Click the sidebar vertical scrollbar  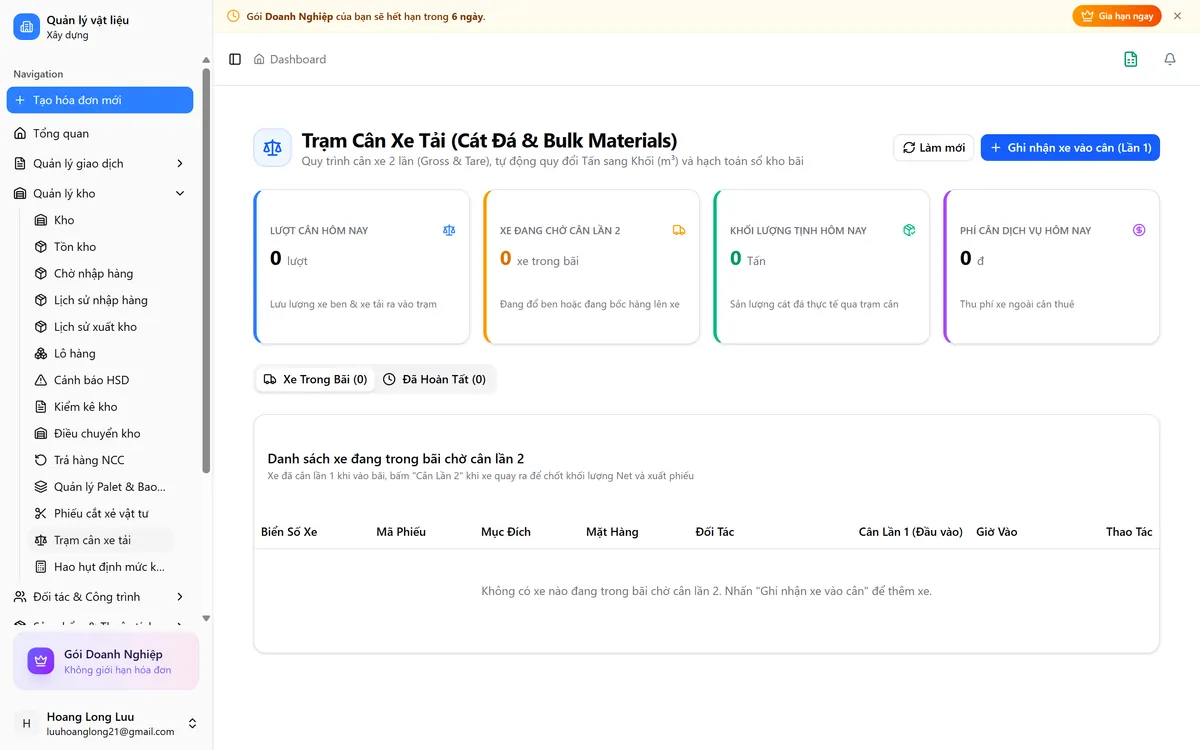tap(207, 269)
